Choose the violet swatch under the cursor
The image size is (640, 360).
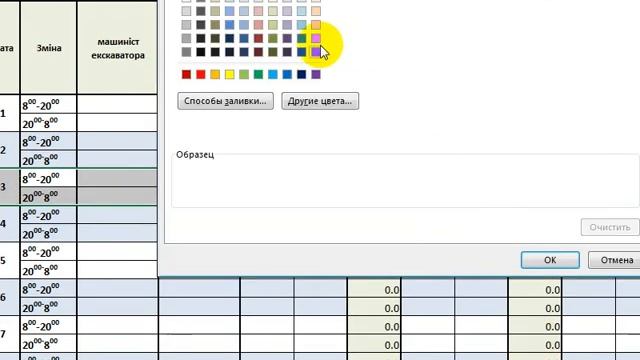tap(316, 52)
